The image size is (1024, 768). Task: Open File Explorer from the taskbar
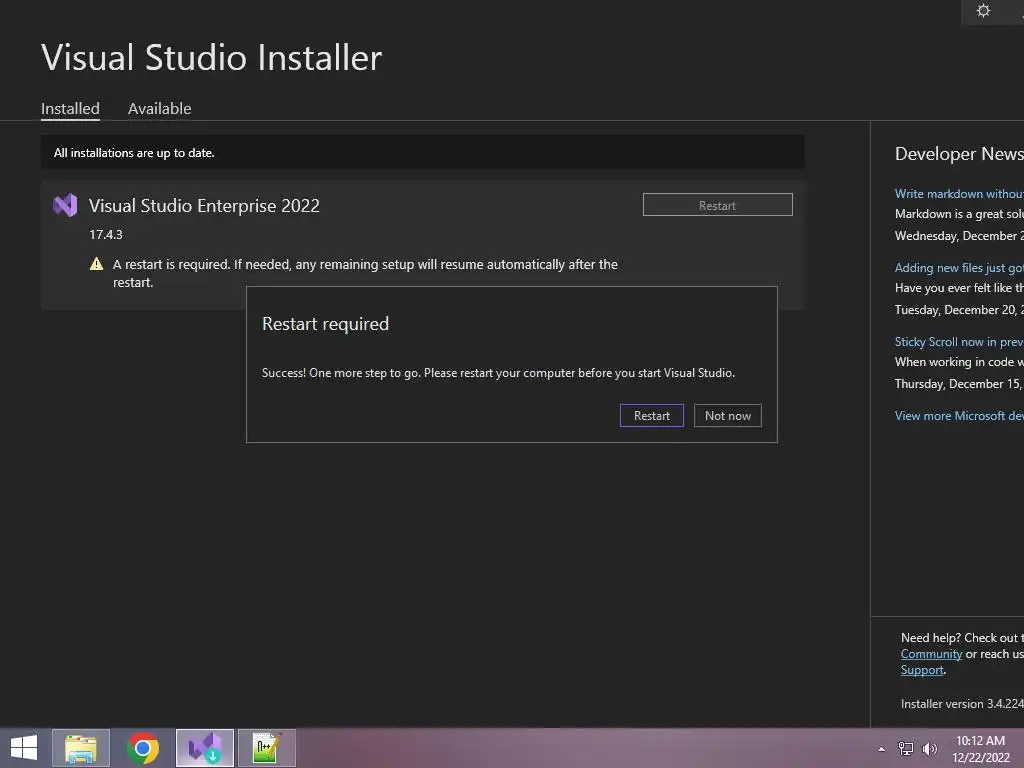pos(81,748)
